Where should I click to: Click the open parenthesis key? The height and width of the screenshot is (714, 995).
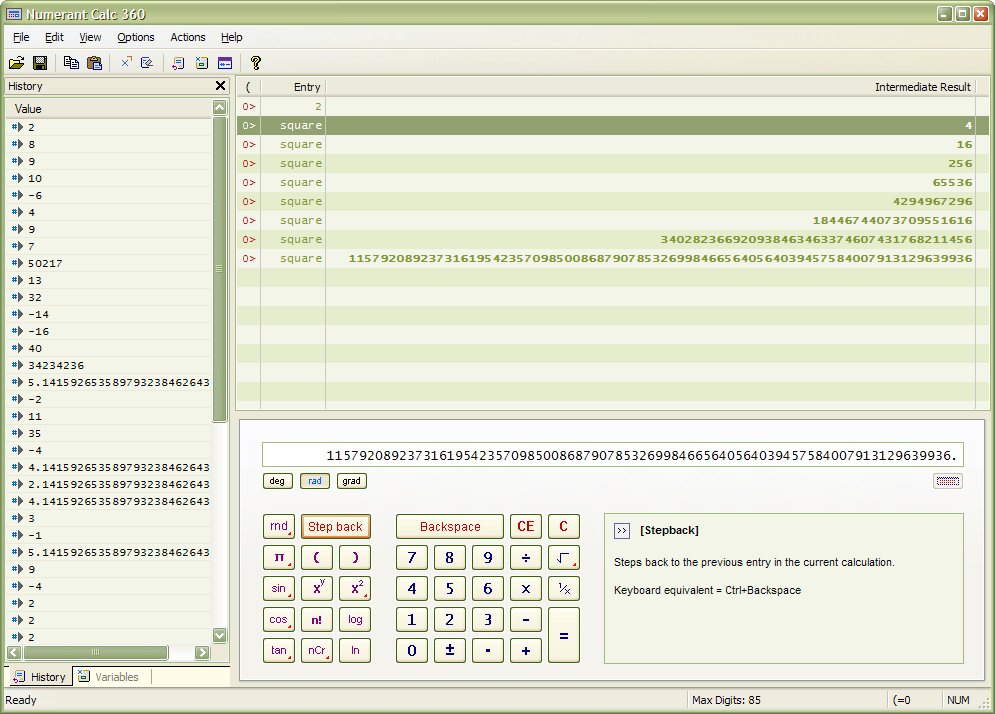tap(317, 558)
